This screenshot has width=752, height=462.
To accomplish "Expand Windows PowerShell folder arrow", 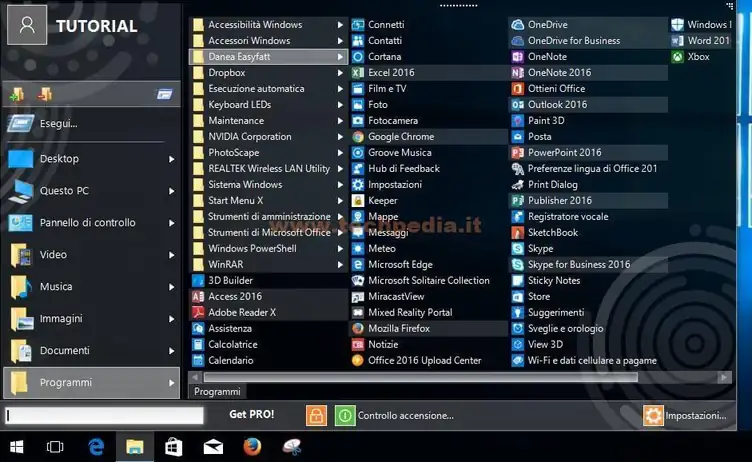I will point(340,249).
